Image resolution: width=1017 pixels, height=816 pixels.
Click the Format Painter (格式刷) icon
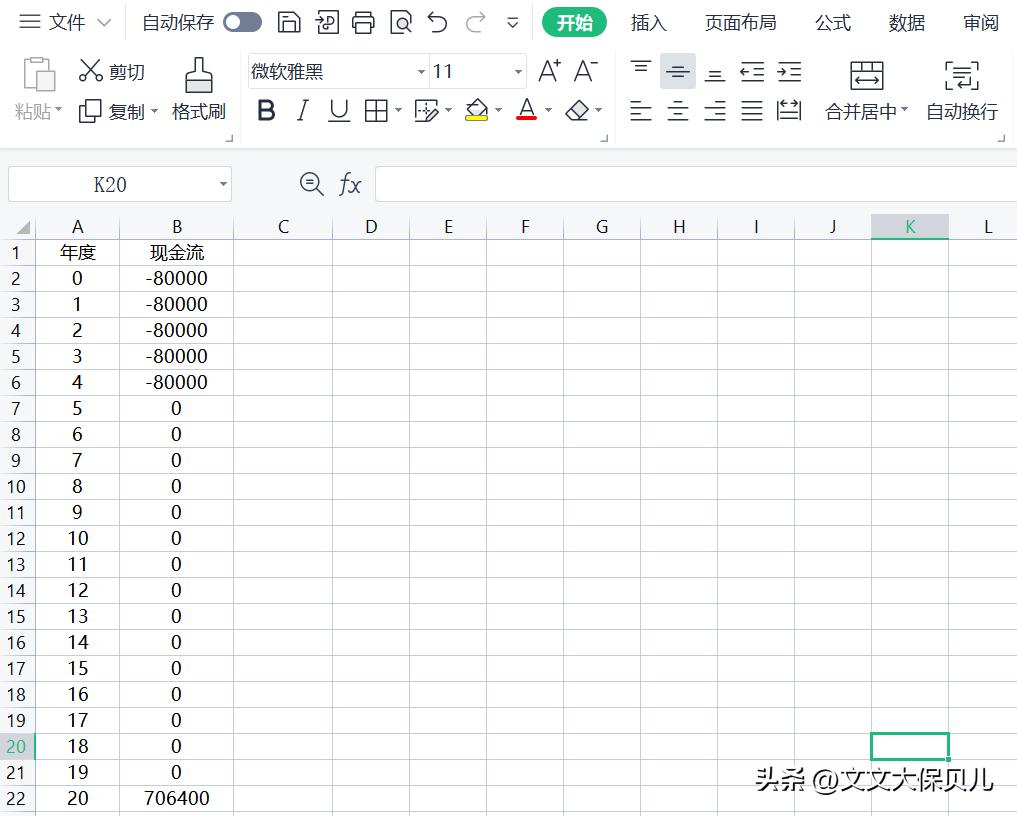pos(198,77)
